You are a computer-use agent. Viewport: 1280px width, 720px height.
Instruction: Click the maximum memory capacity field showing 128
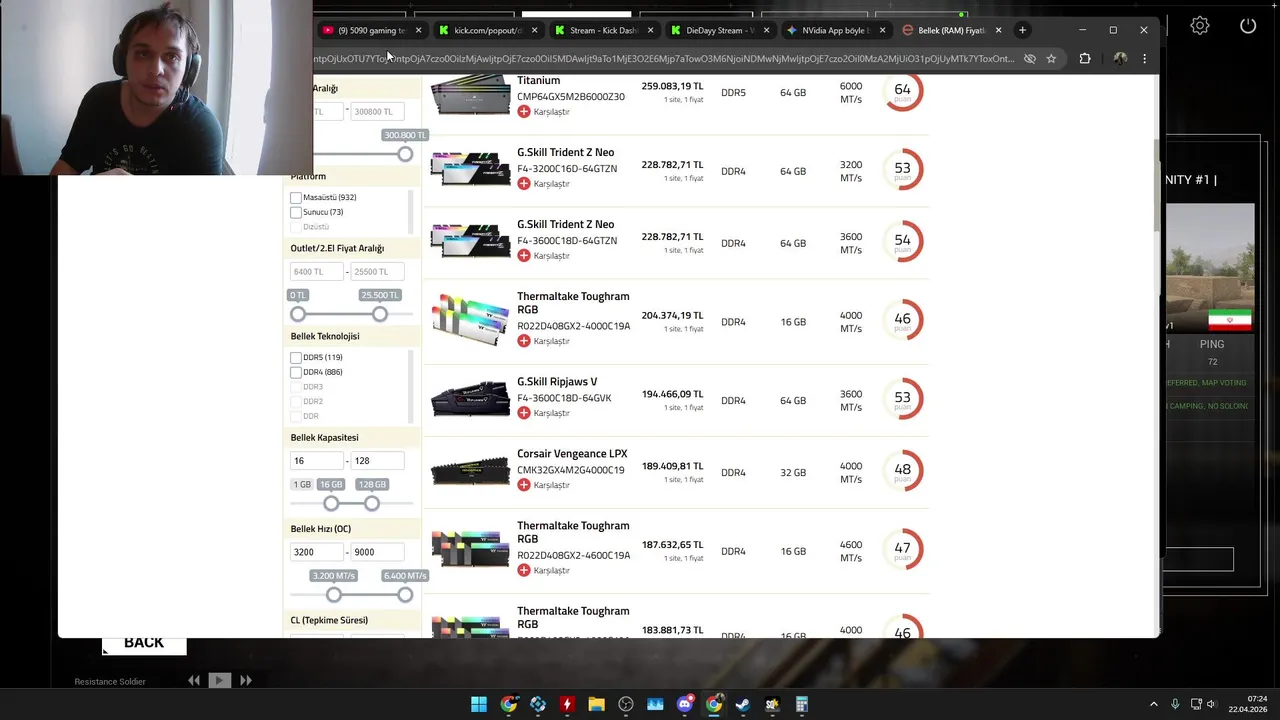click(377, 461)
